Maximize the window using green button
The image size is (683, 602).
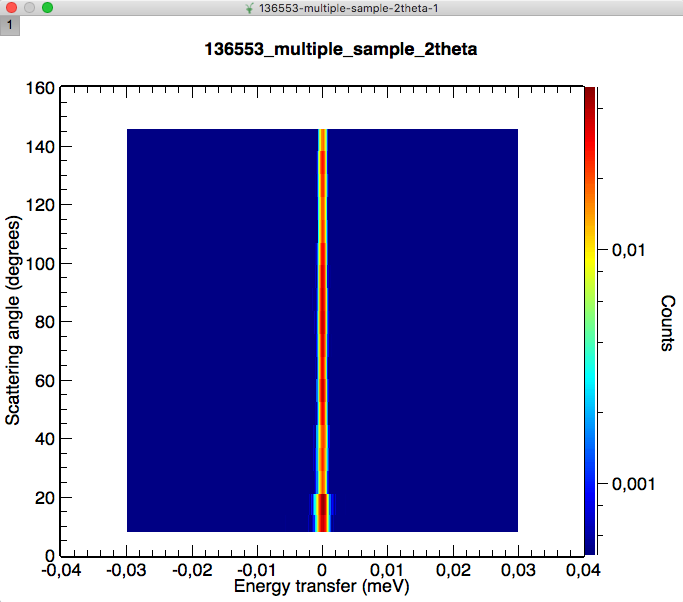pyautogui.click(x=47, y=8)
